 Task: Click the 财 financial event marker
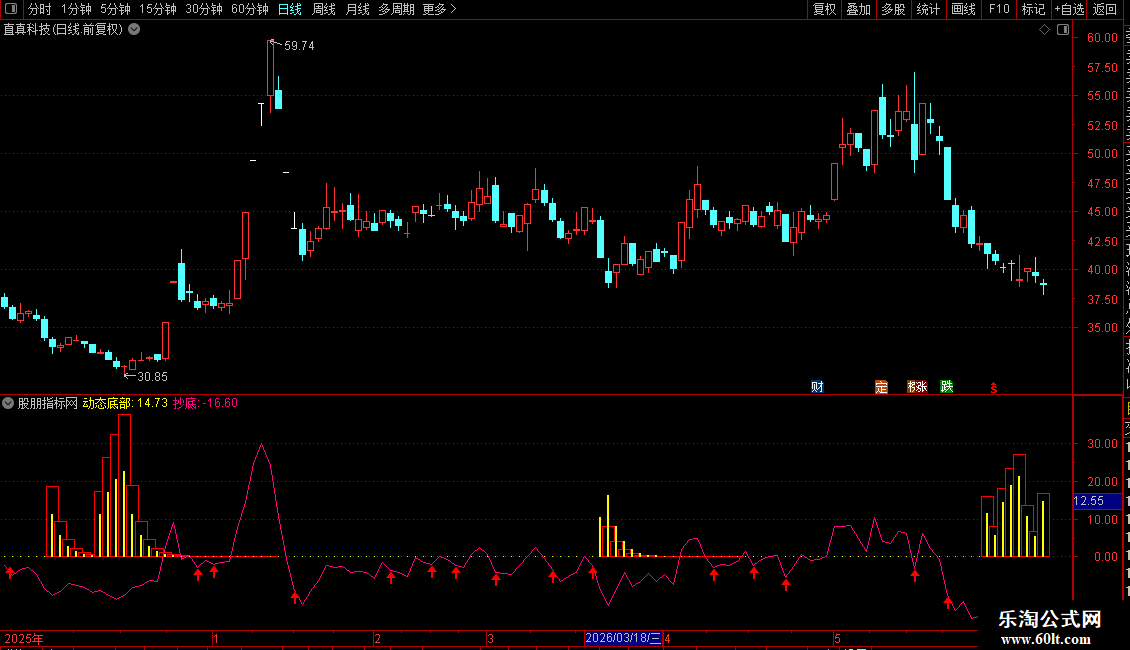point(817,387)
